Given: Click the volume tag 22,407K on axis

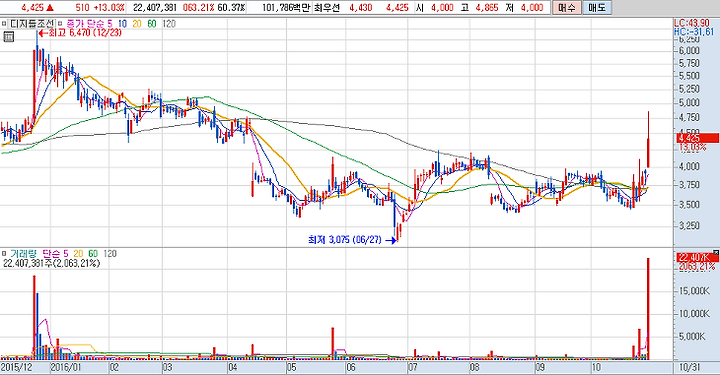Looking at the screenshot, I should pos(697,257).
